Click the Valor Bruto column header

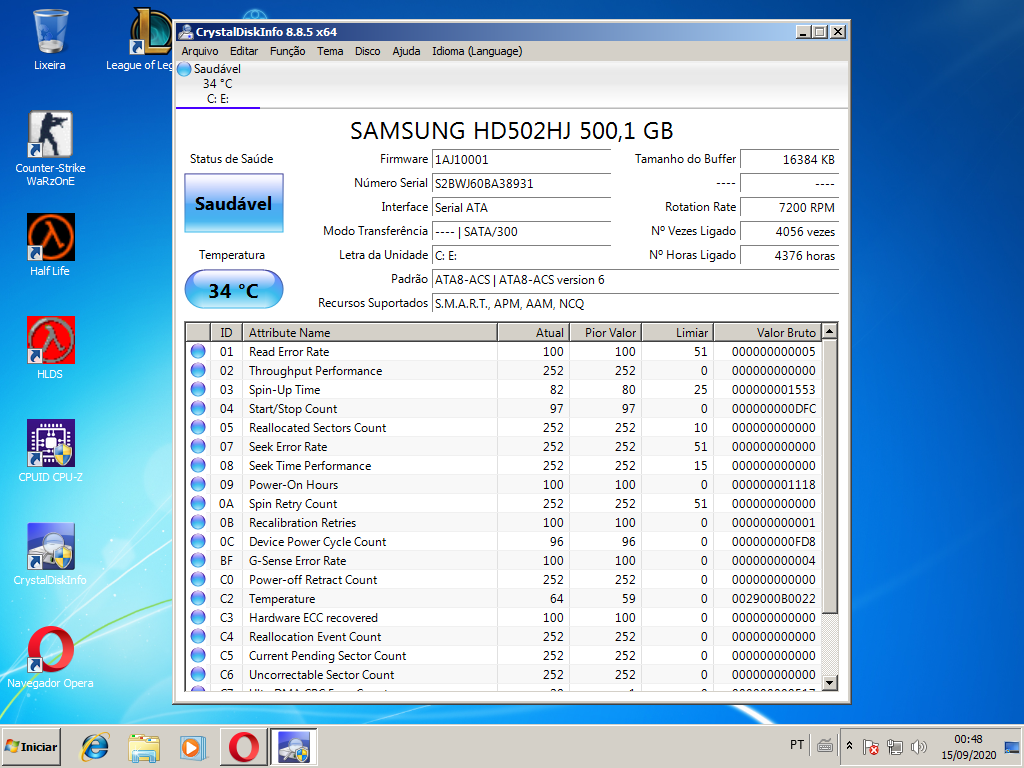click(767, 332)
